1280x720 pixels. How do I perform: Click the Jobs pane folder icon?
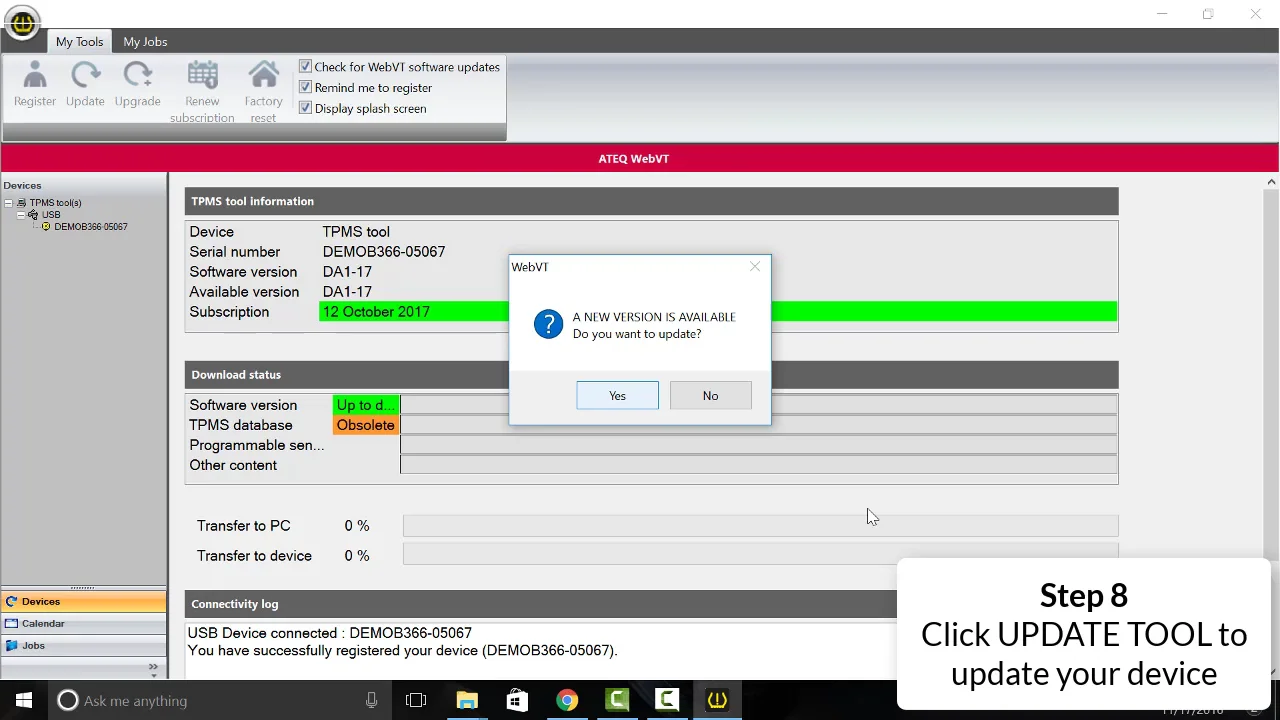[x=12, y=646]
